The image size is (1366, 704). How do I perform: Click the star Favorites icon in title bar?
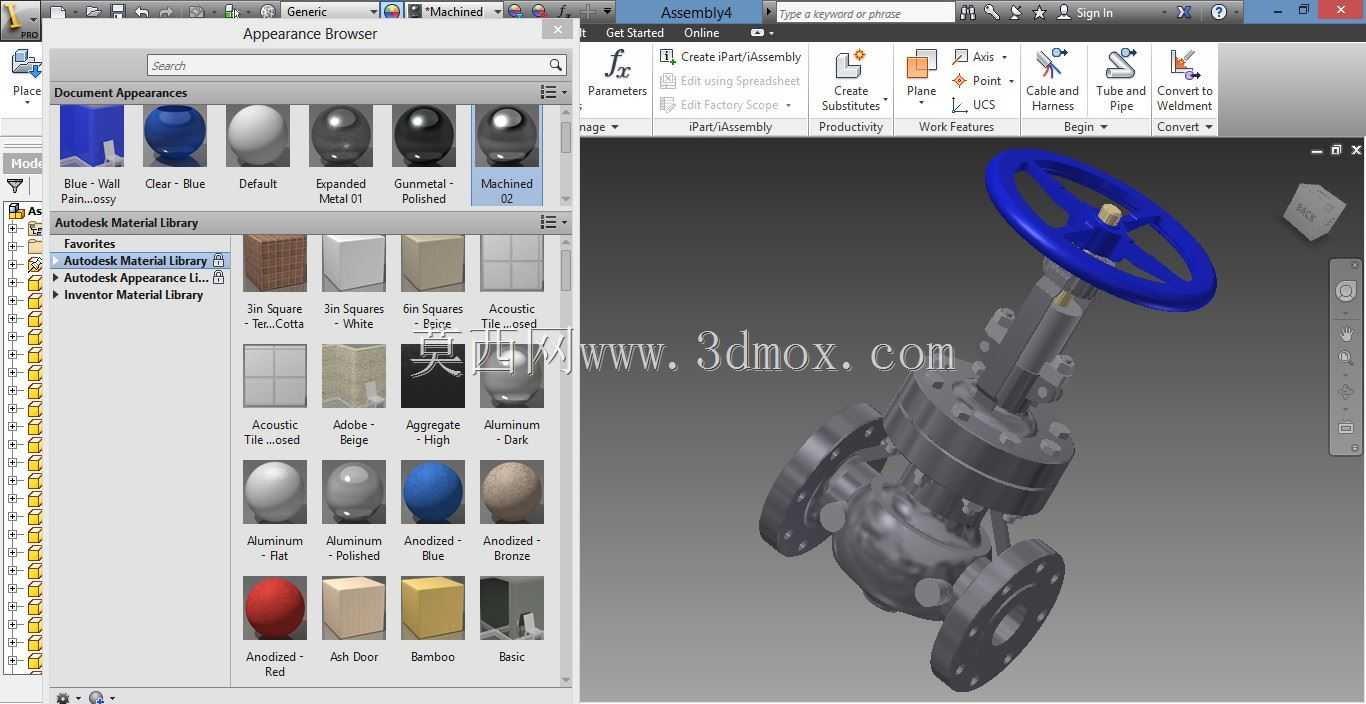point(1040,12)
